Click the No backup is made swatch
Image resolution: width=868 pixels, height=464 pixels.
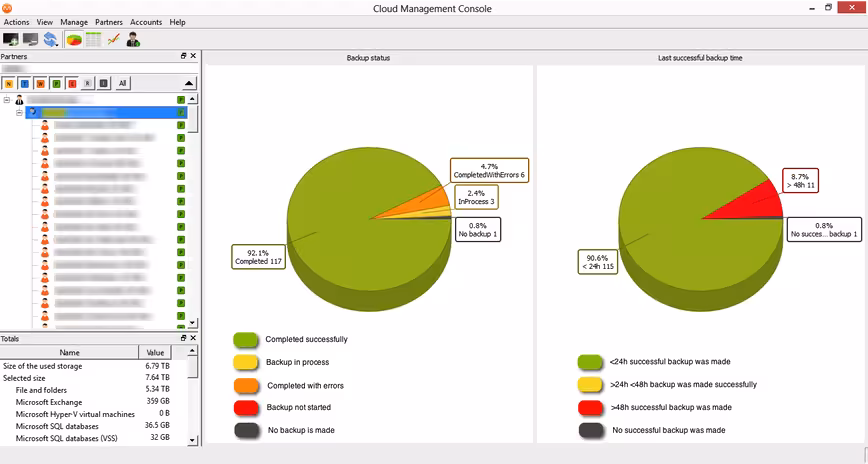(246, 431)
